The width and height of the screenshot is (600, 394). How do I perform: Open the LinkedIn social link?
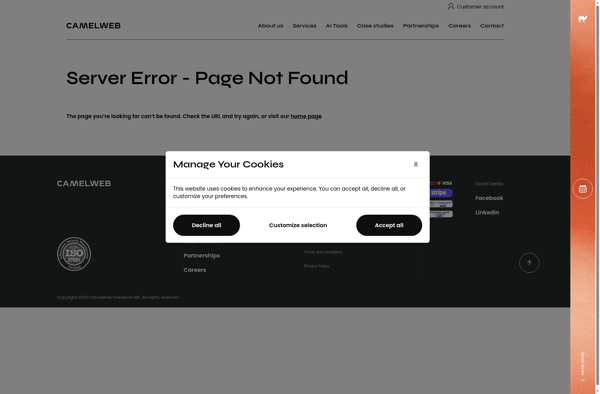(487, 212)
